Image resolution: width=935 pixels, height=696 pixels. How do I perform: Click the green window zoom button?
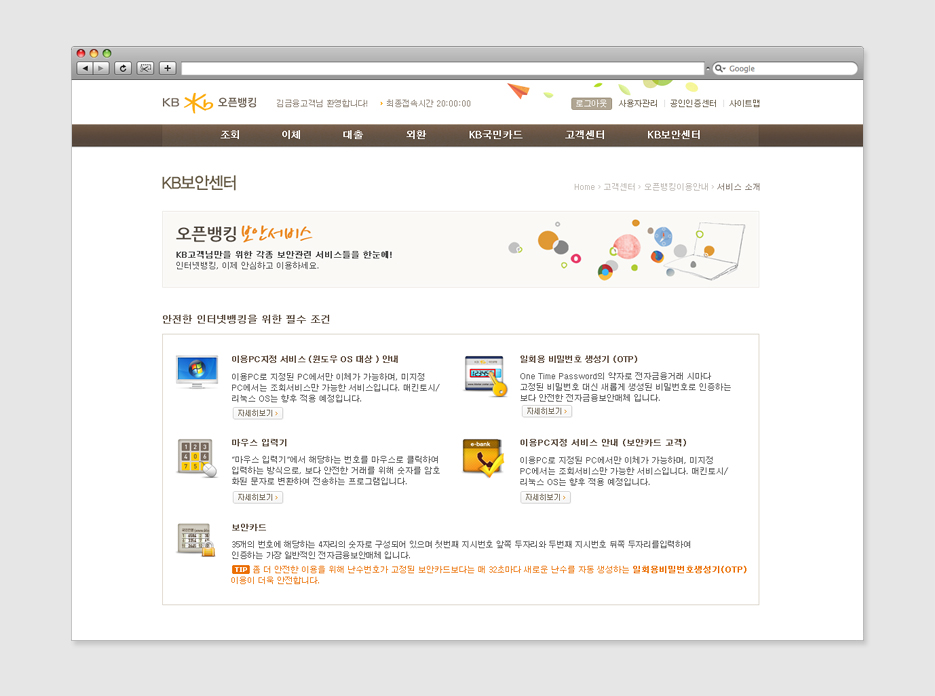point(107,53)
